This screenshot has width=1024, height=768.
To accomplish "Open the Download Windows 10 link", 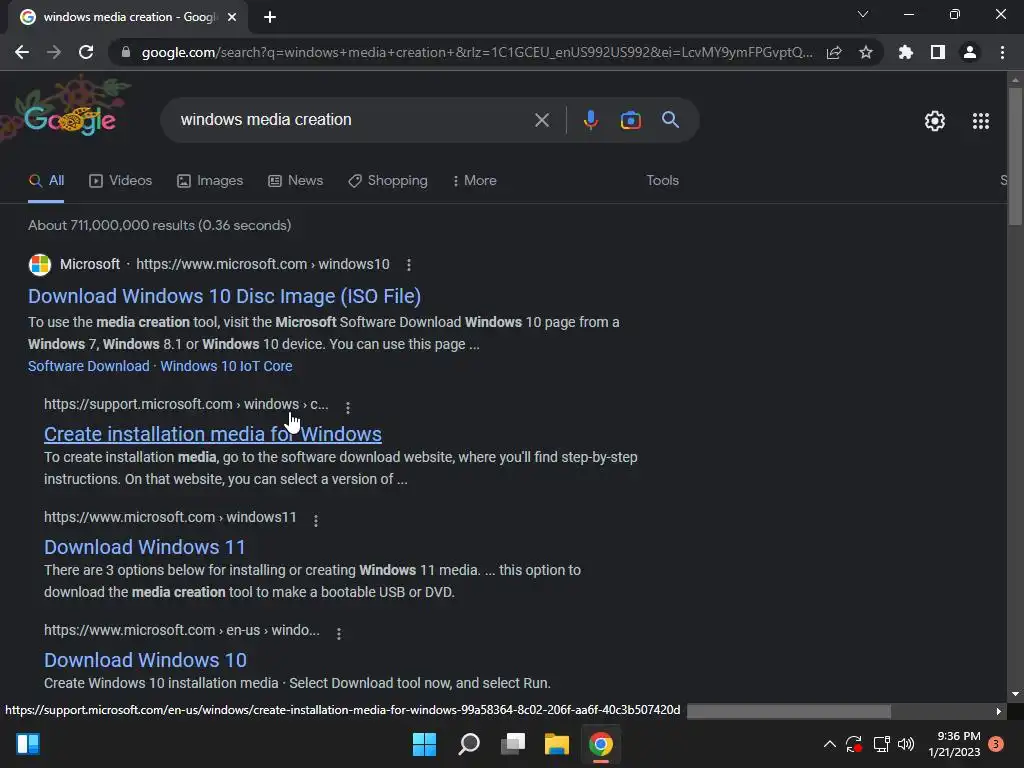I will pos(145,660).
